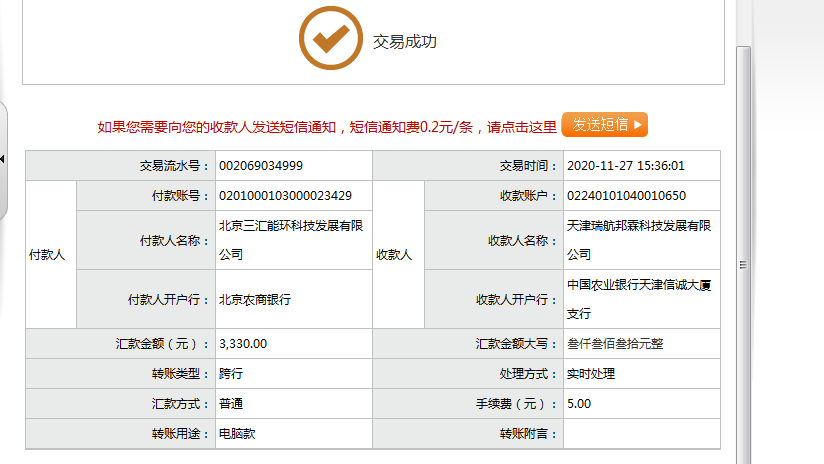Click the vertical scrollbar thumb on the right
This screenshot has height=464, width=824.
[743, 264]
